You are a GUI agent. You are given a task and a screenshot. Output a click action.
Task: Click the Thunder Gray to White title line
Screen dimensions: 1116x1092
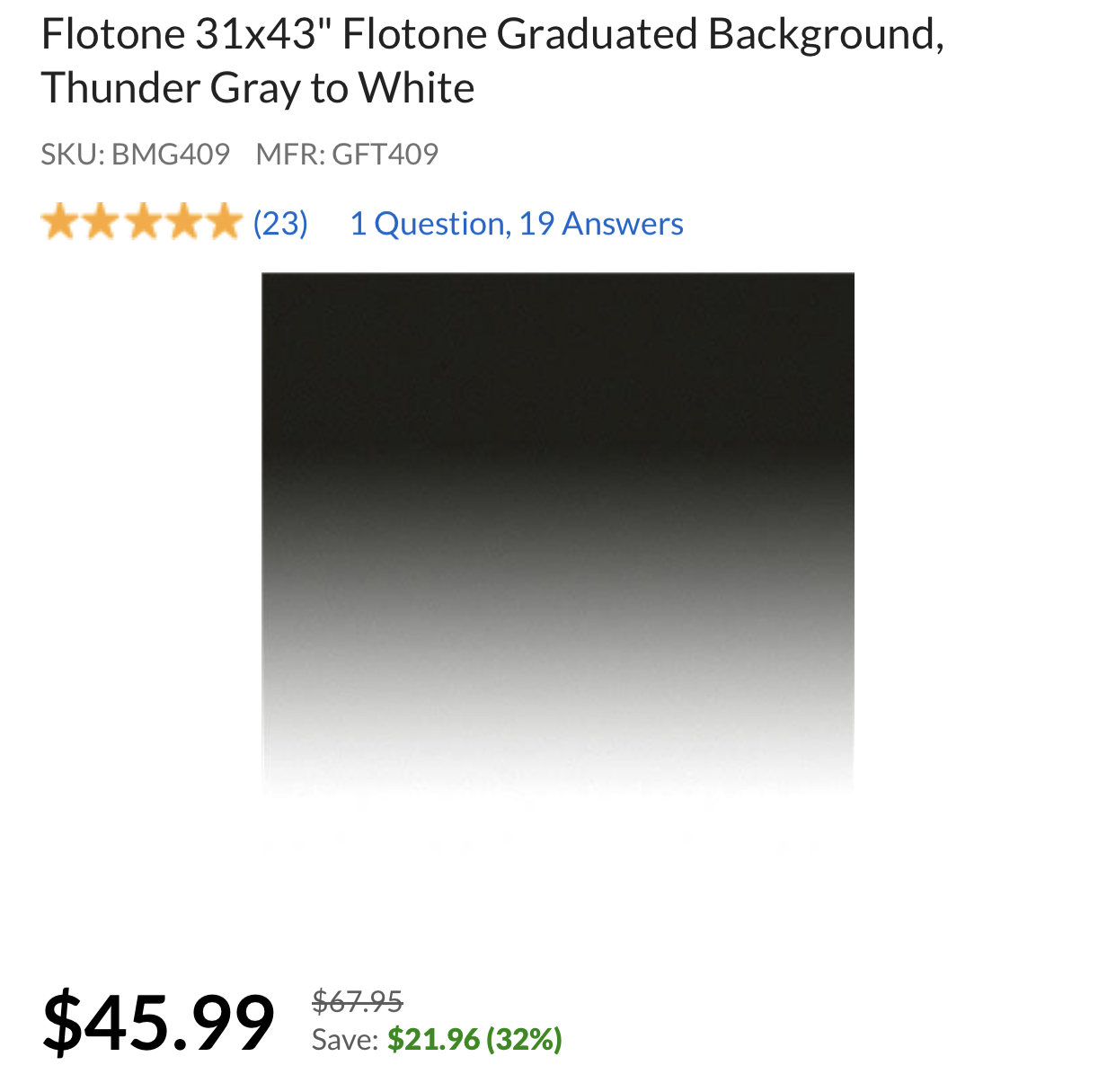258,88
